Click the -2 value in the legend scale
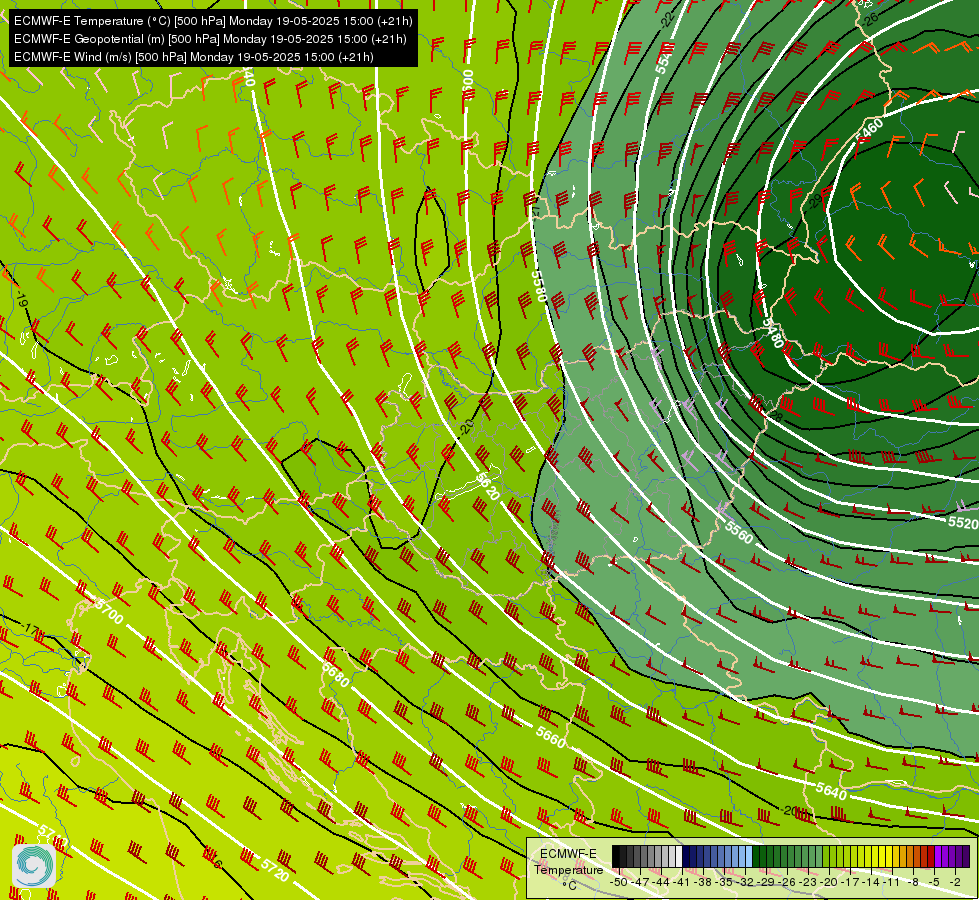The height and width of the screenshot is (900, 979). tap(955, 883)
